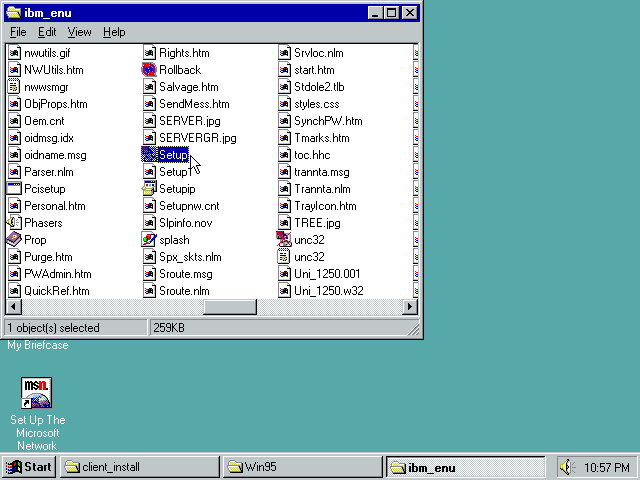The width and height of the screenshot is (640, 480).
Task: Click the 10:57 PM clock
Action: [x=607, y=467]
